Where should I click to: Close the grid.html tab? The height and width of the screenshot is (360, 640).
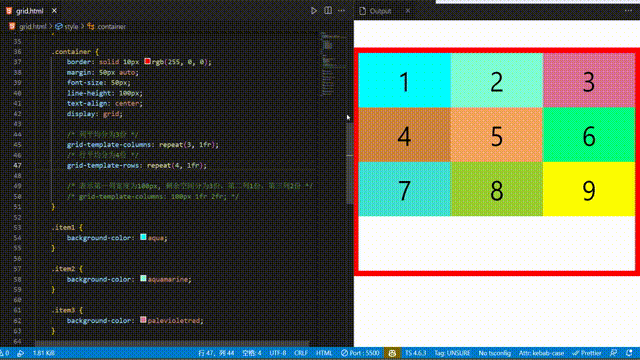(54, 11)
